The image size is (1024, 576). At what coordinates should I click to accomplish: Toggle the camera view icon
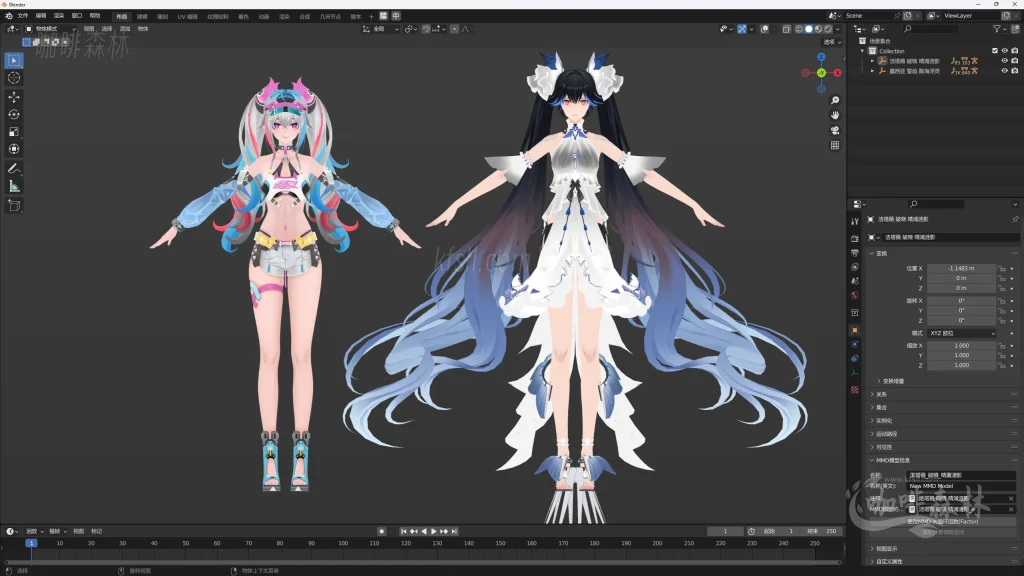(x=835, y=130)
